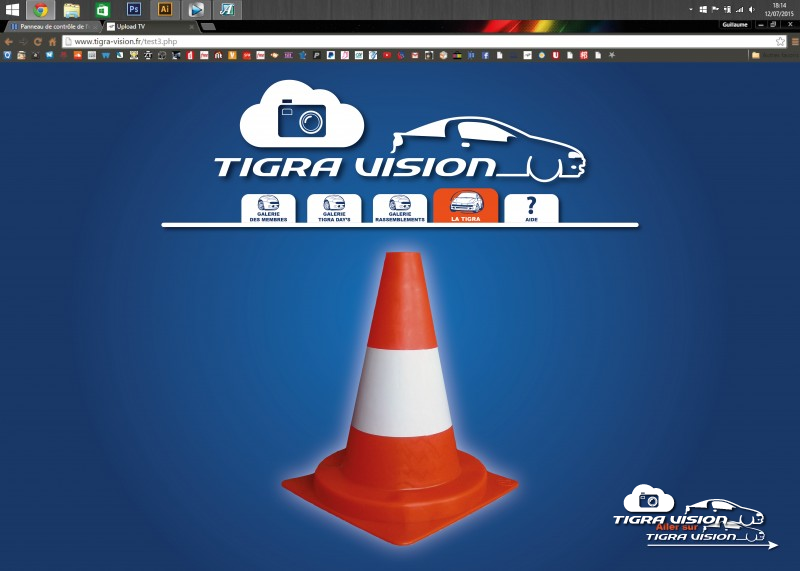Bookmark this page with the star

(781, 42)
